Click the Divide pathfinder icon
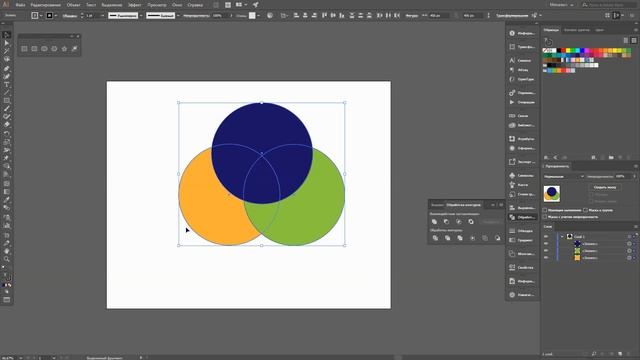 435,238
